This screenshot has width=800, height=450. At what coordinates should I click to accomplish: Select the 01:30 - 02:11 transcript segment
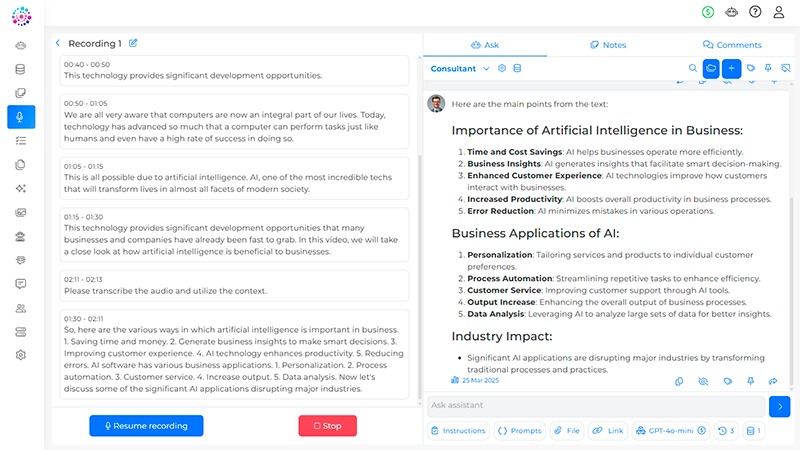[x=234, y=354]
